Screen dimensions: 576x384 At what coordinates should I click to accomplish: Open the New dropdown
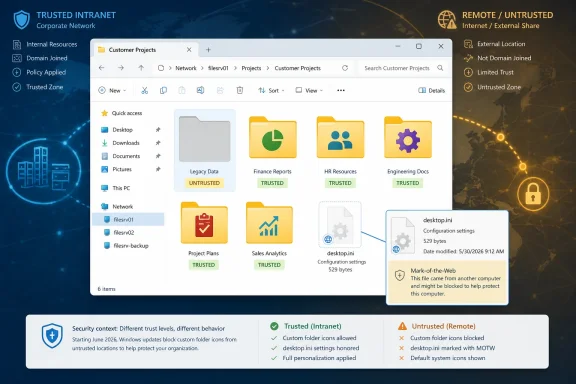(112, 90)
